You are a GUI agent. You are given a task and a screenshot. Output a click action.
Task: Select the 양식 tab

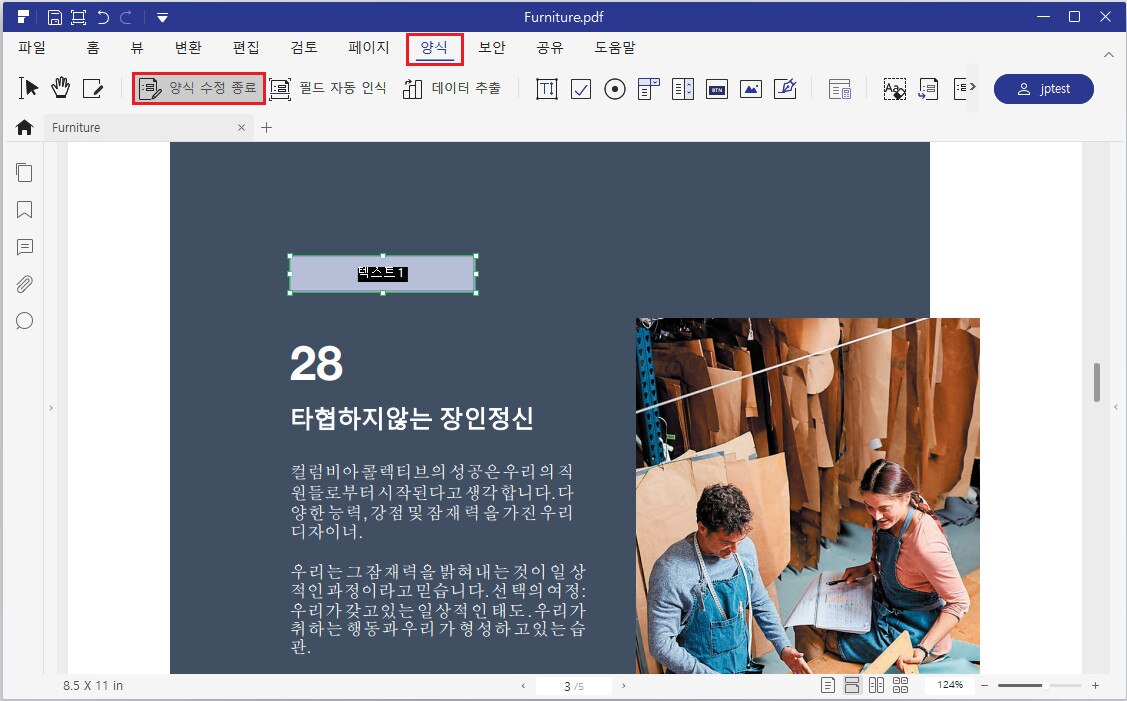point(434,48)
